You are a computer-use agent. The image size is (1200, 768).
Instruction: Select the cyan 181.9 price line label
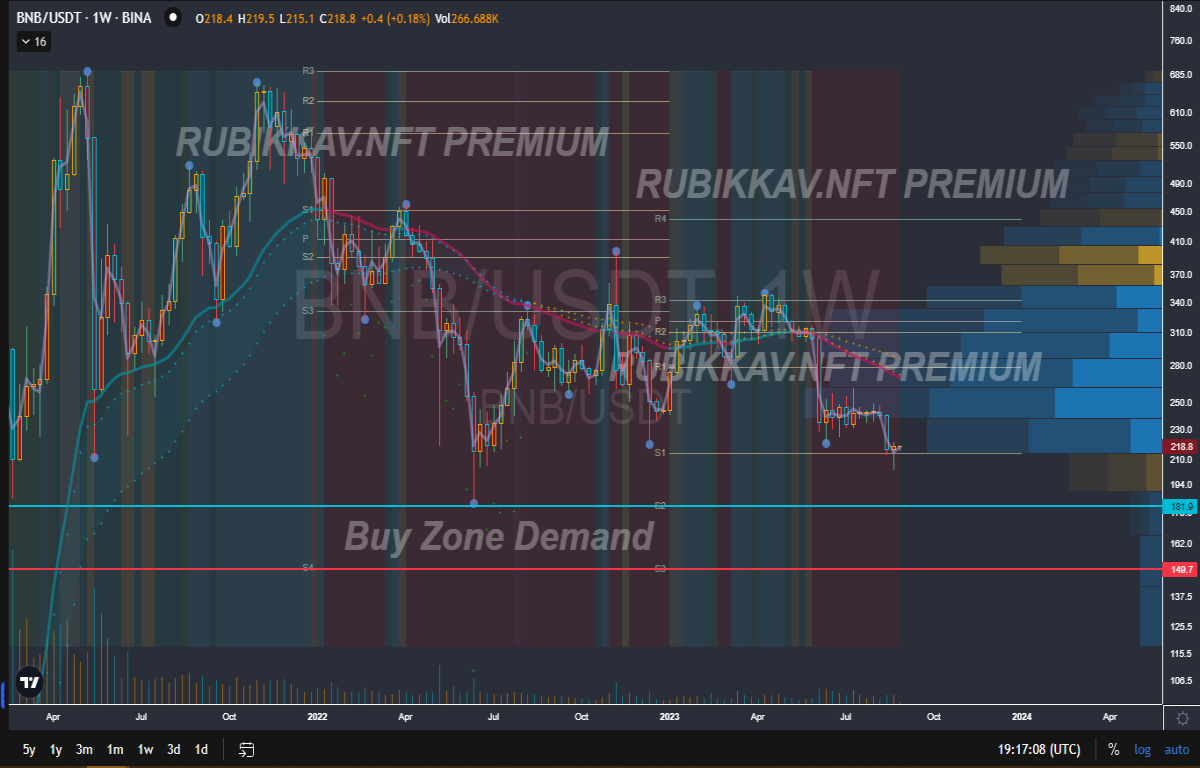[1181, 507]
